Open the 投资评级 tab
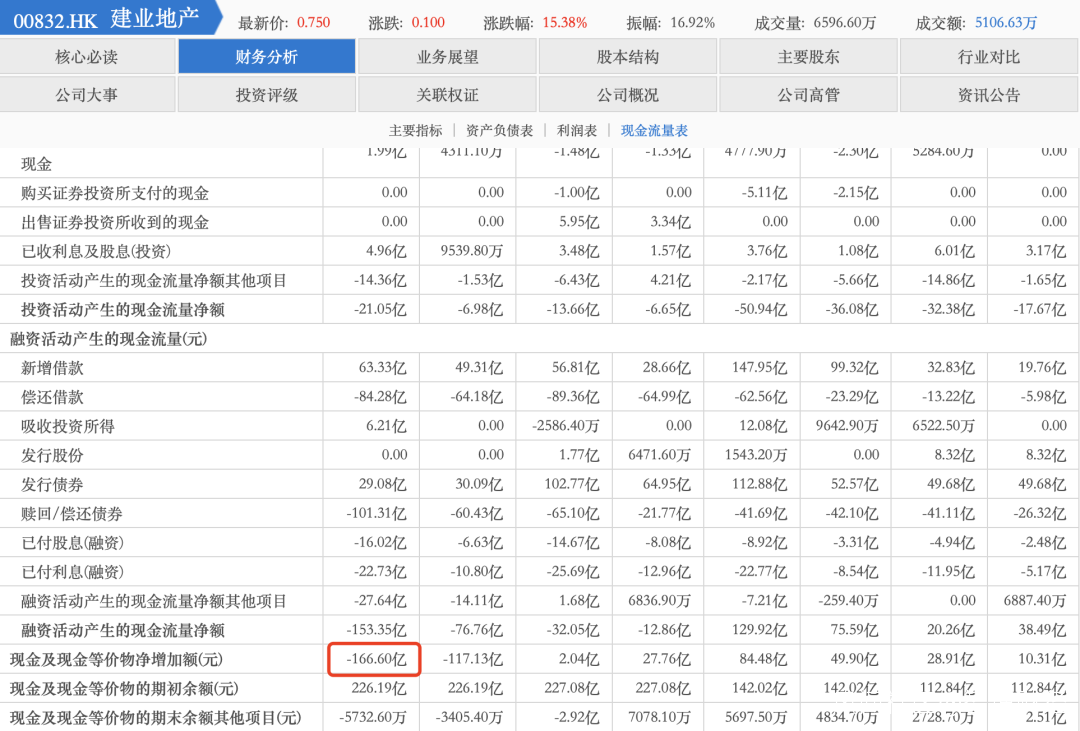Screen dimensions: 1080x731 point(267,94)
